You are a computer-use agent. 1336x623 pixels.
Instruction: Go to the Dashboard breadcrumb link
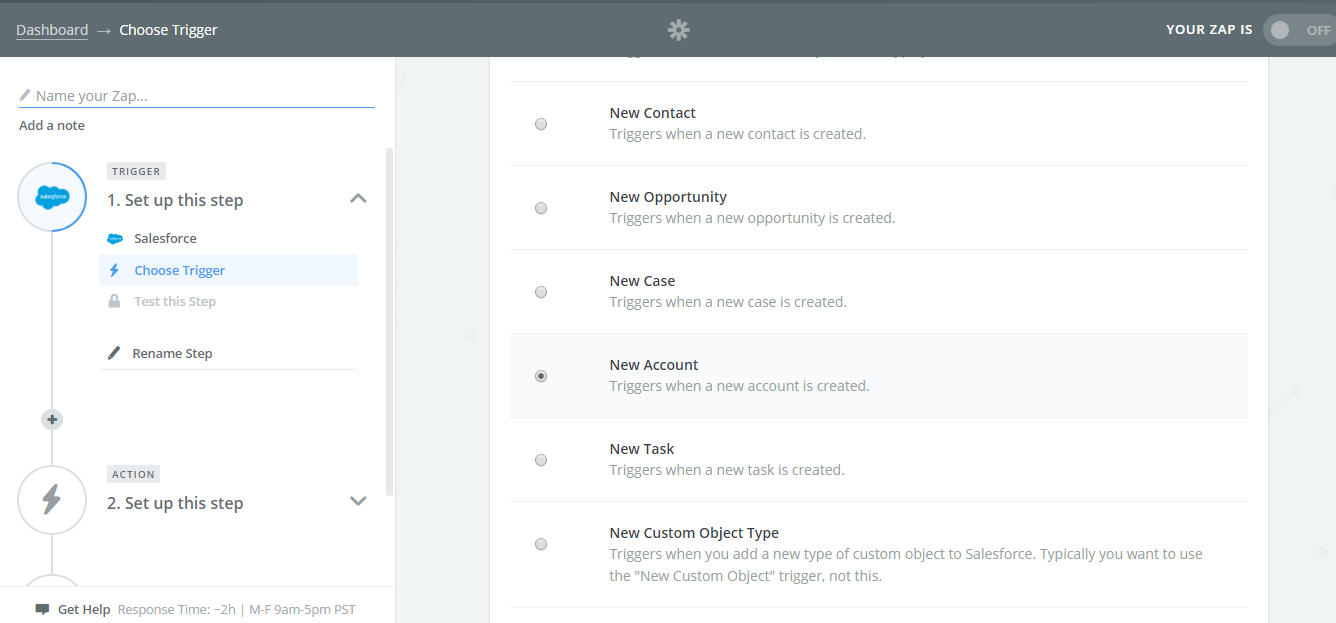coord(52,30)
